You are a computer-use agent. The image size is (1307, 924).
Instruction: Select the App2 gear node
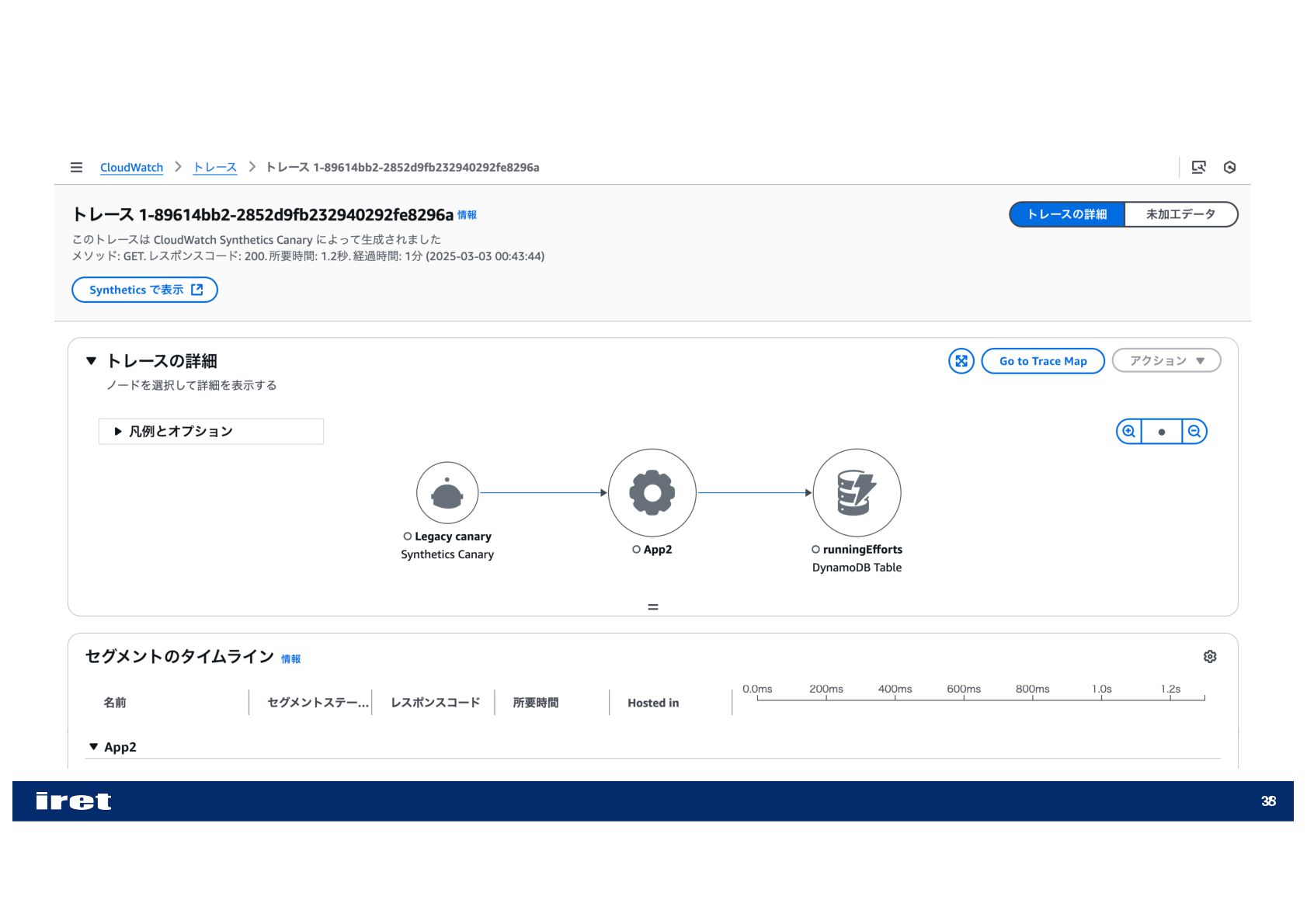(652, 493)
